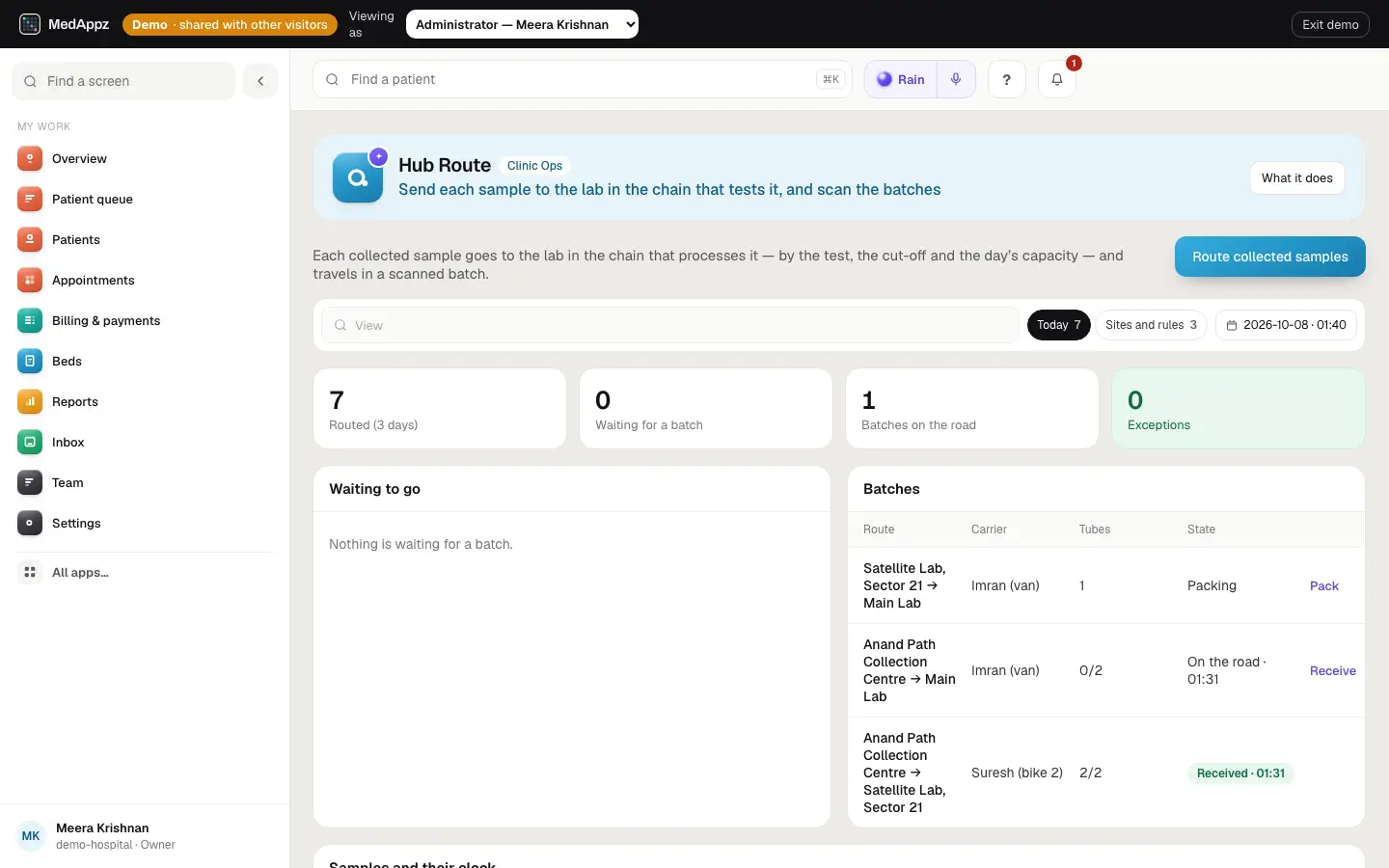This screenshot has height=868, width=1389.
Task: Click Suresh (bike 2) carrier cell
Action: click(1017, 773)
